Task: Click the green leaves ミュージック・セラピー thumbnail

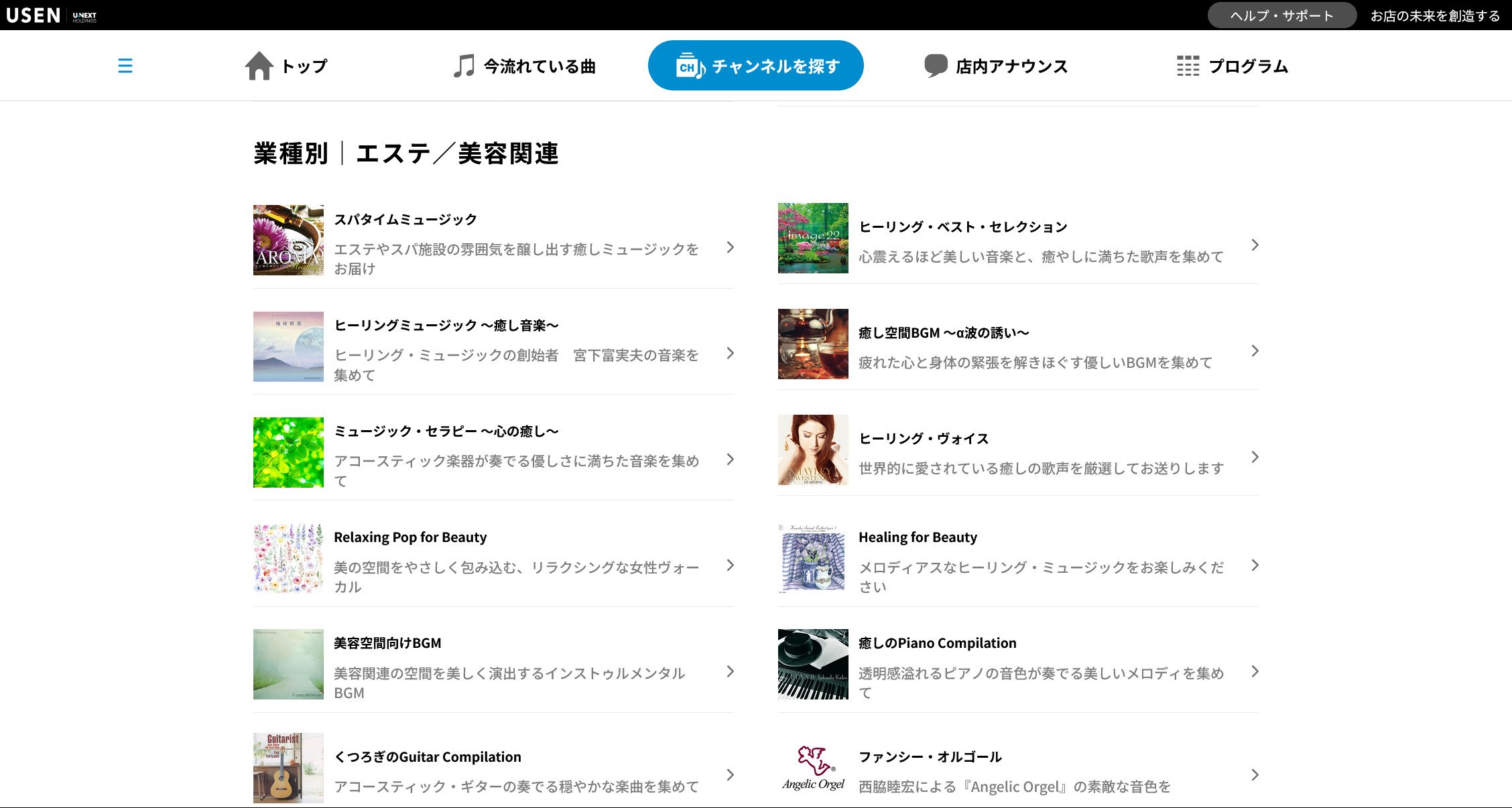Action: (288, 452)
